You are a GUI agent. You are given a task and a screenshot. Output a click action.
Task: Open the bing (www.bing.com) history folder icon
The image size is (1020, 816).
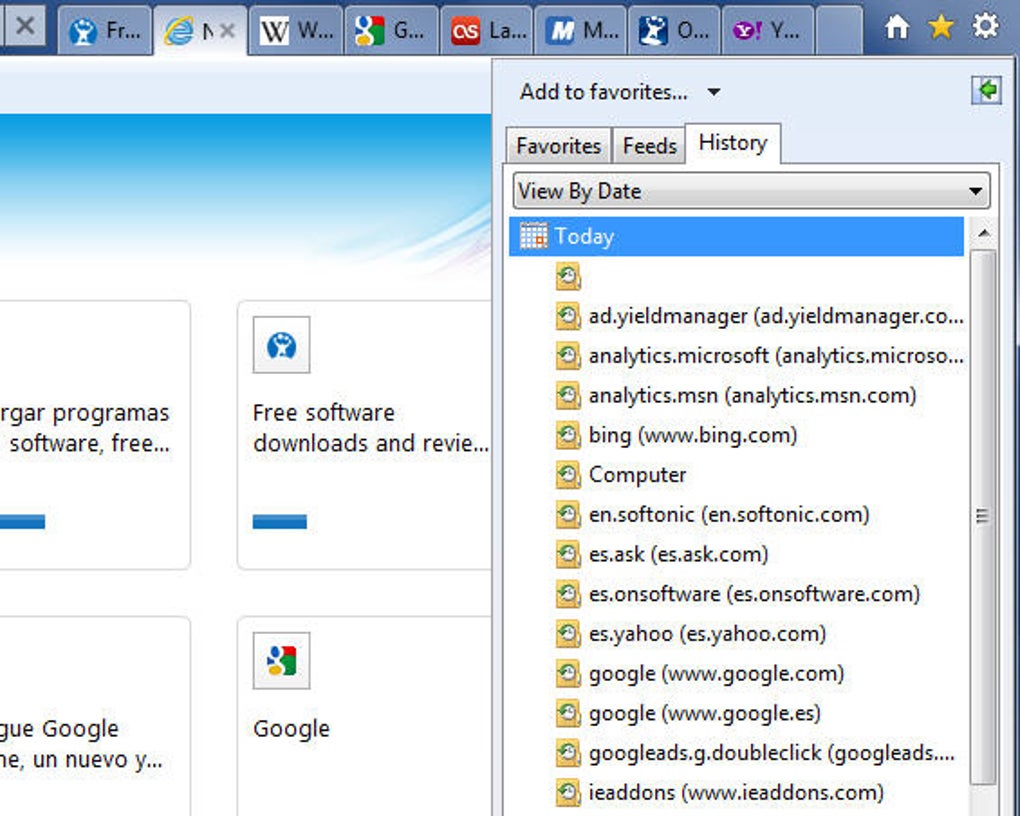[567, 435]
